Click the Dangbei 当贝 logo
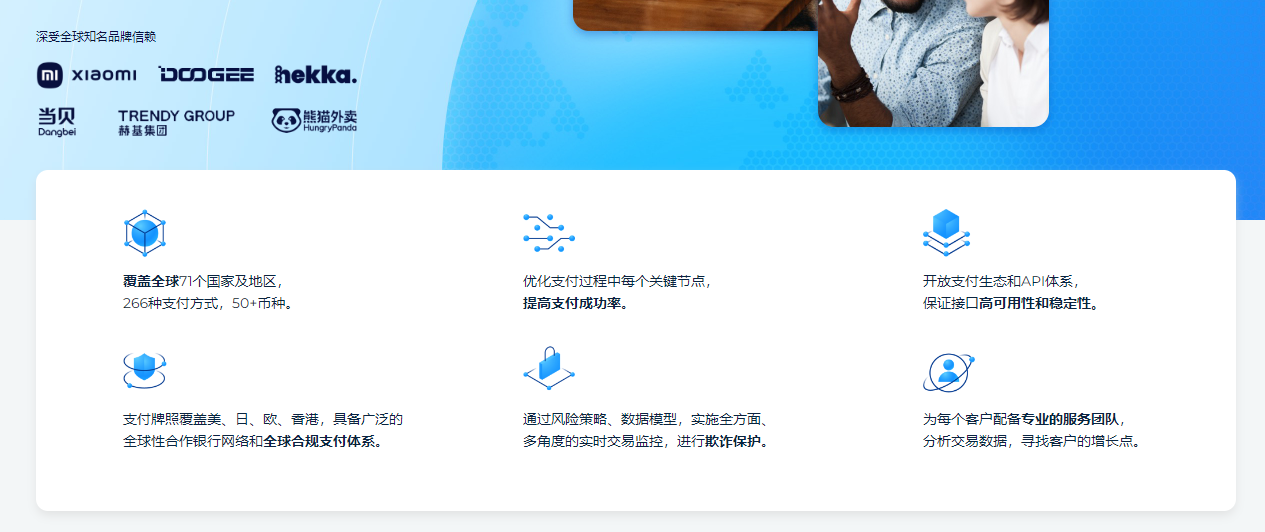Screen dimensions: 1265x532 click(57, 122)
